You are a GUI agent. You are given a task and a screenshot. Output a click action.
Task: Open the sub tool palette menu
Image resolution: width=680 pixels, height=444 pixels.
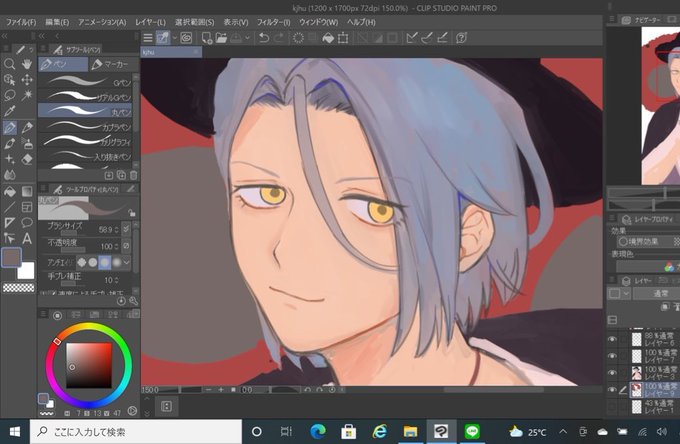43,49
